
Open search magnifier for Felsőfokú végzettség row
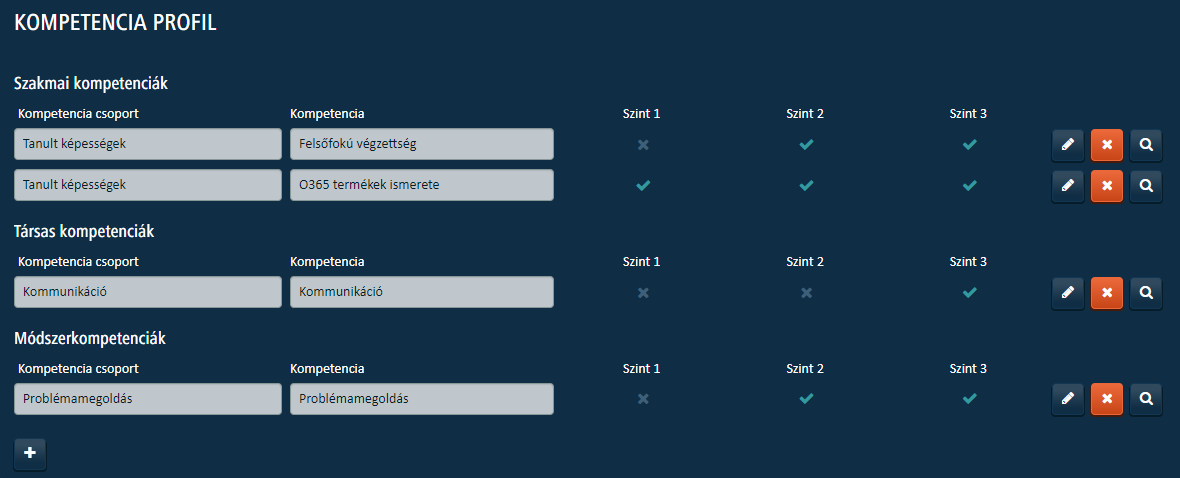click(1146, 145)
